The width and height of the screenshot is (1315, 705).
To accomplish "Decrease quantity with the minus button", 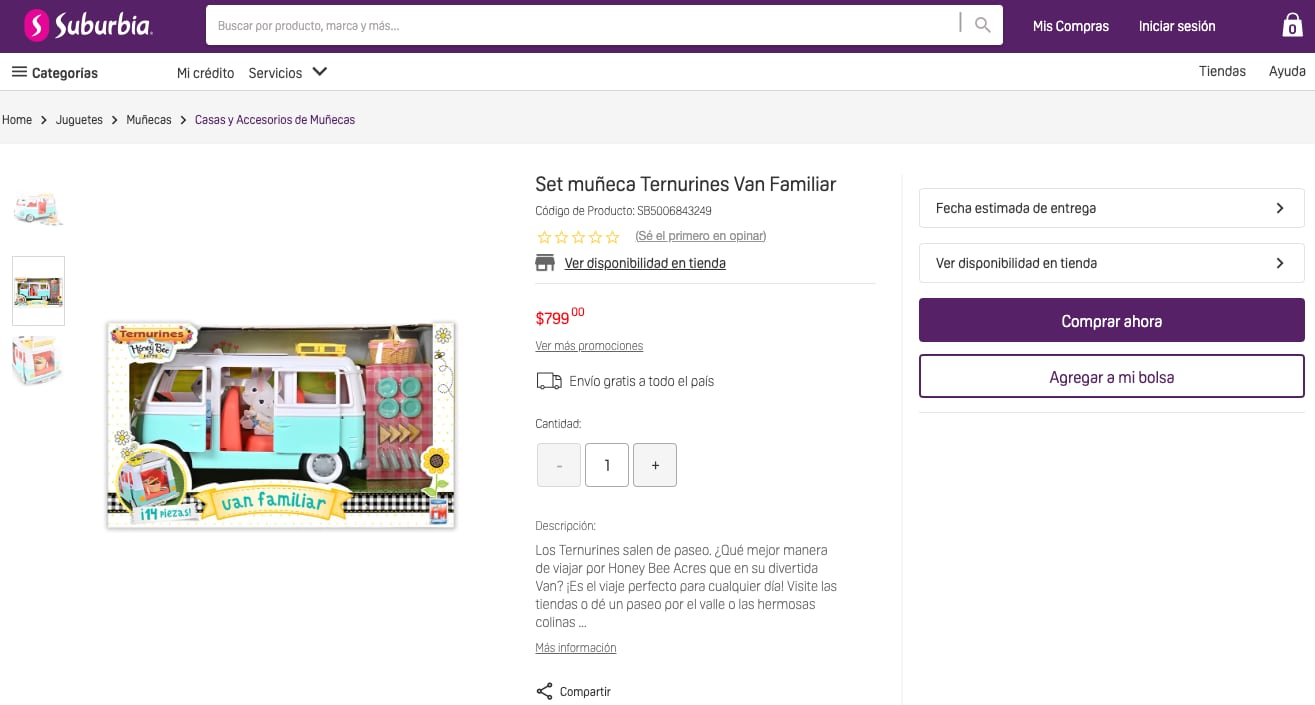I will [x=559, y=465].
